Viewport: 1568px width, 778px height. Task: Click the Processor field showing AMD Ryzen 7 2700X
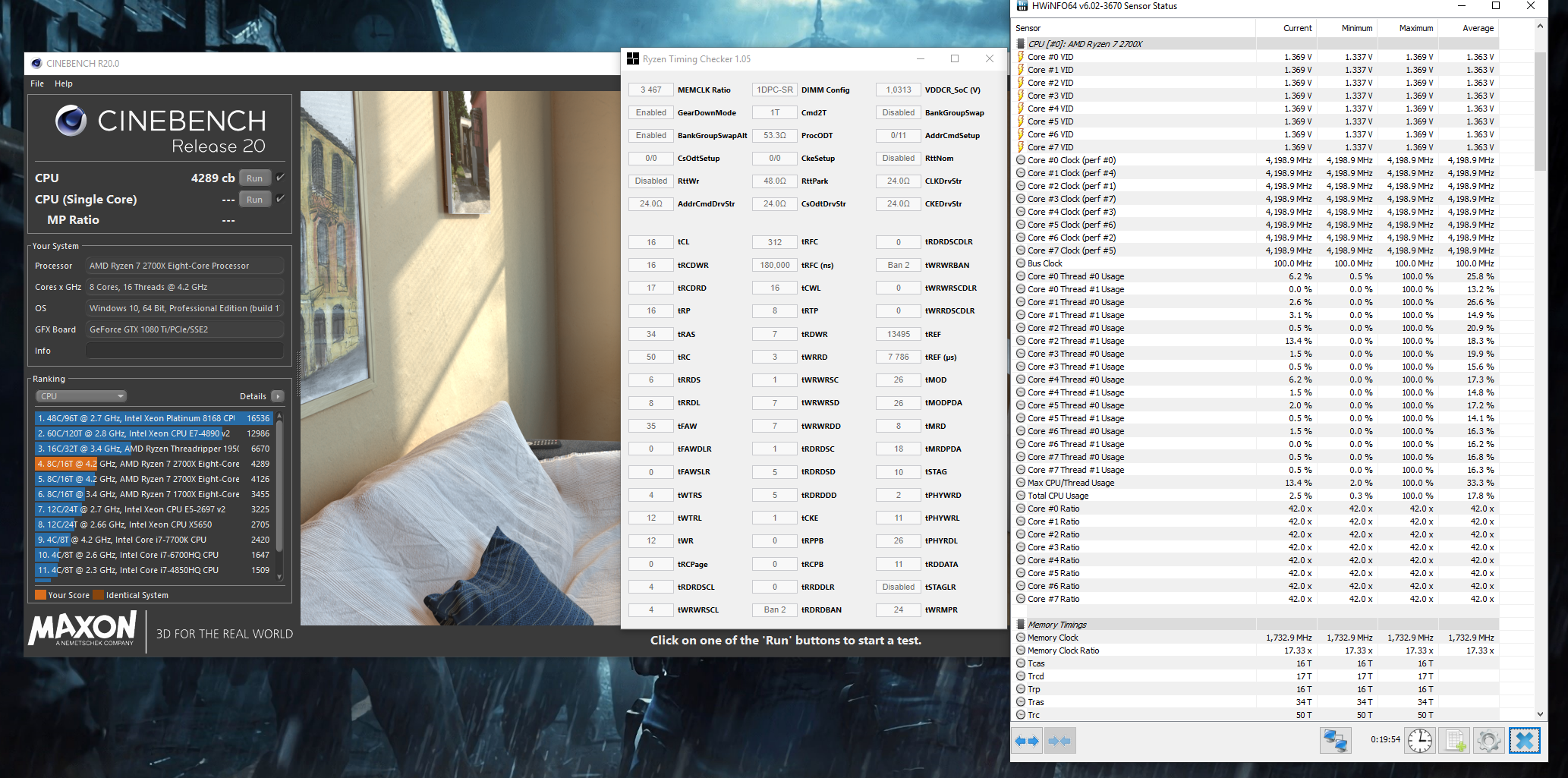pos(184,266)
